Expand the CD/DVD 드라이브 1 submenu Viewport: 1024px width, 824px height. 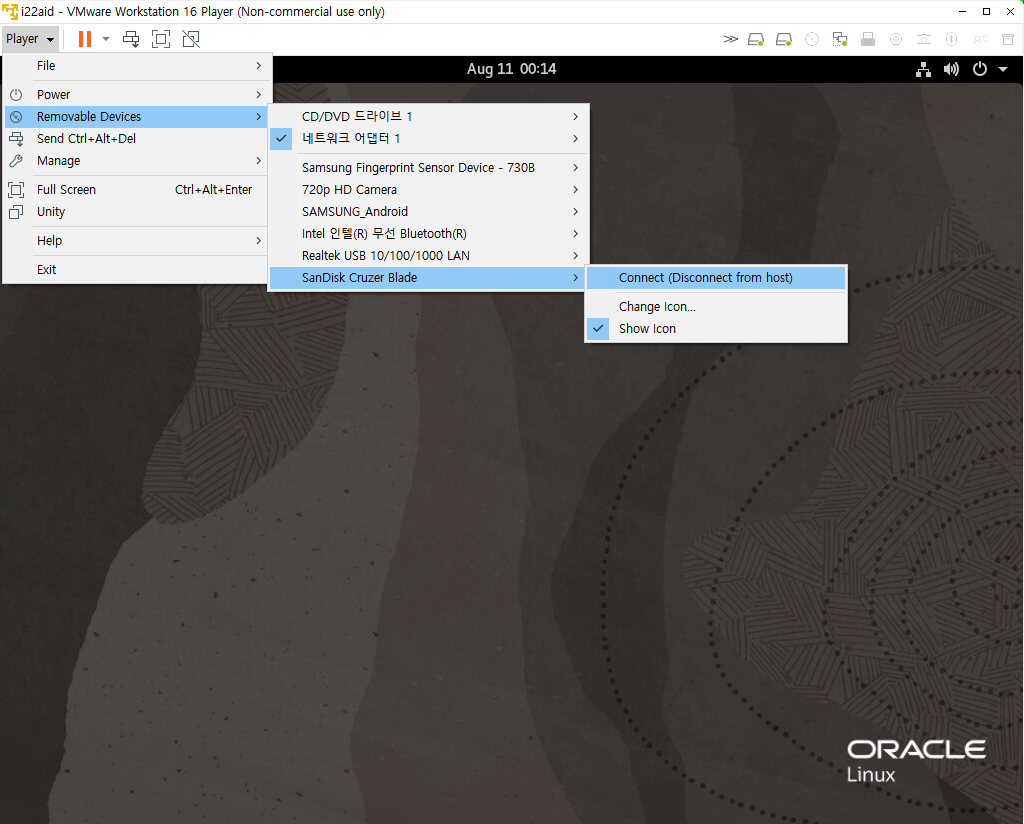tap(428, 117)
